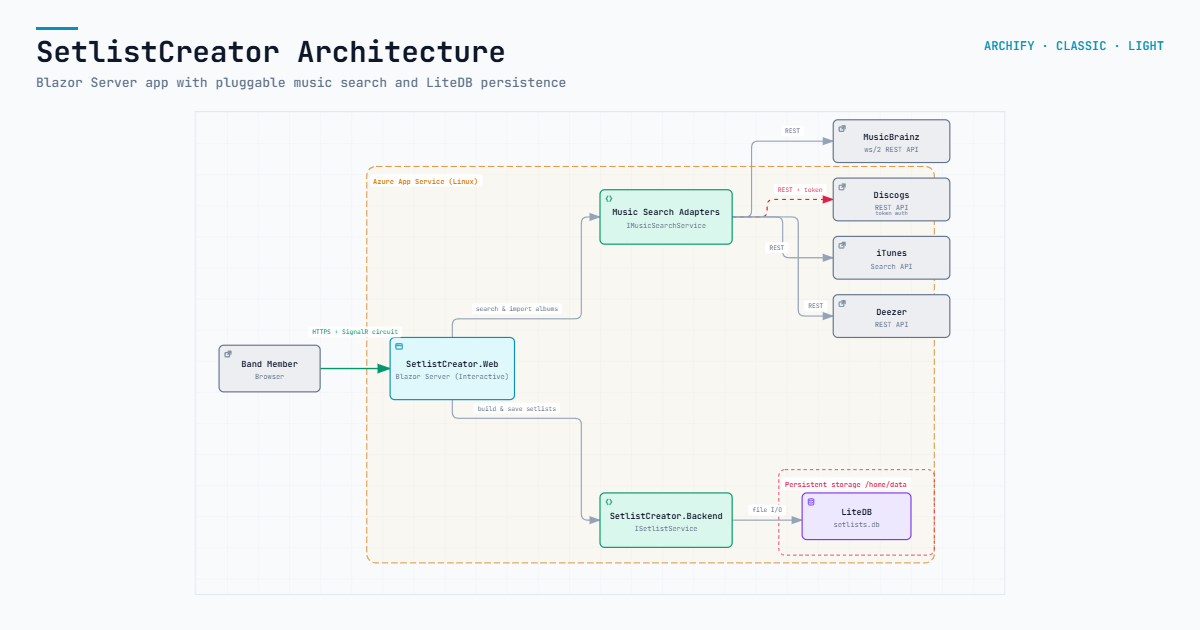Click the external-link icon on iTunes node

click(842, 245)
